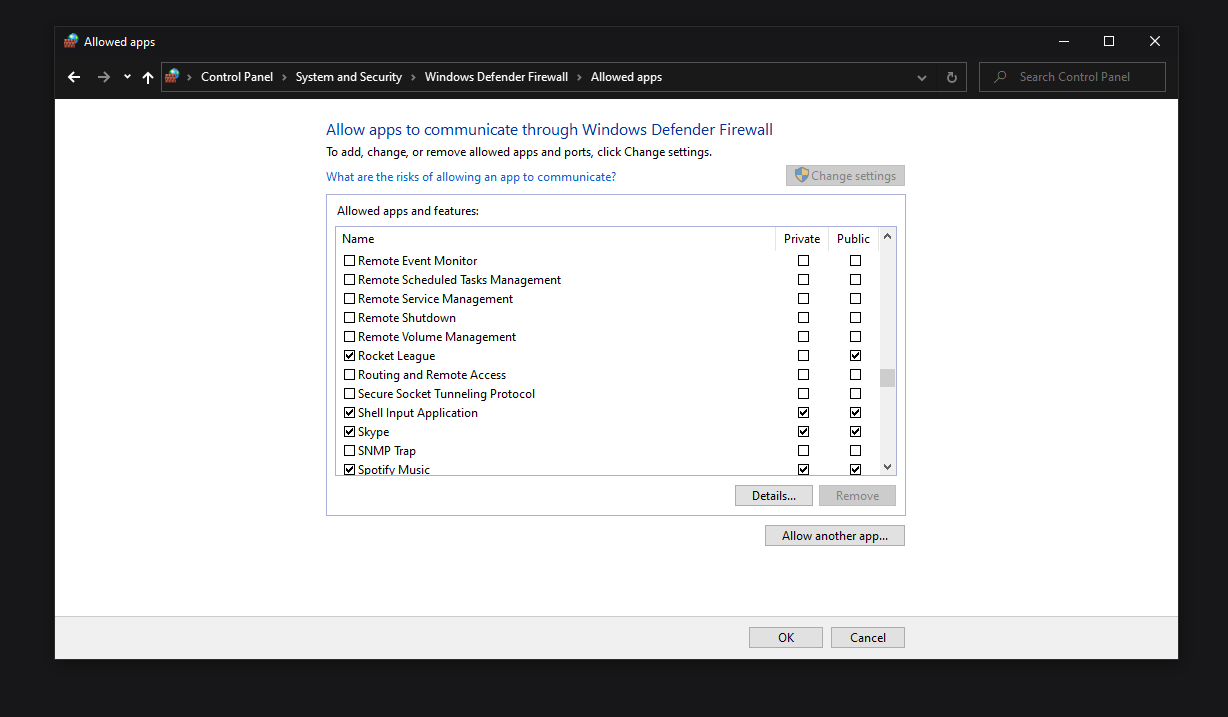Viewport: 1228px width, 717px height.
Task: Enable Routing and Remote Access checkbox
Action: [350, 375]
